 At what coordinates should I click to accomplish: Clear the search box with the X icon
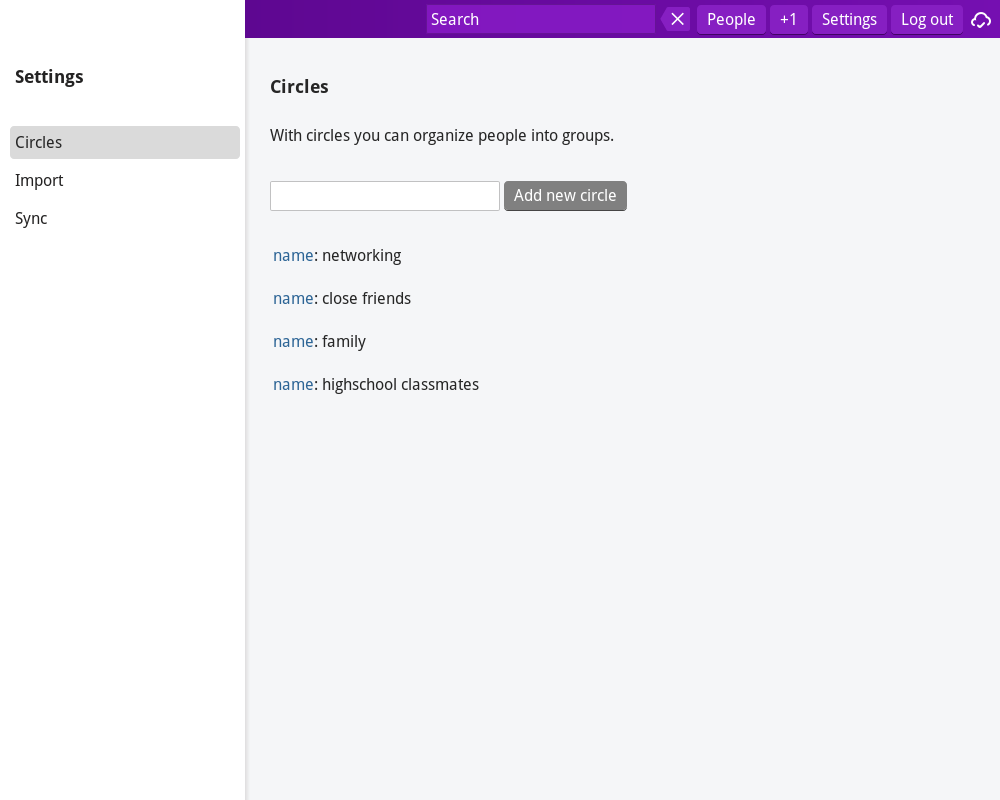tap(677, 19)
